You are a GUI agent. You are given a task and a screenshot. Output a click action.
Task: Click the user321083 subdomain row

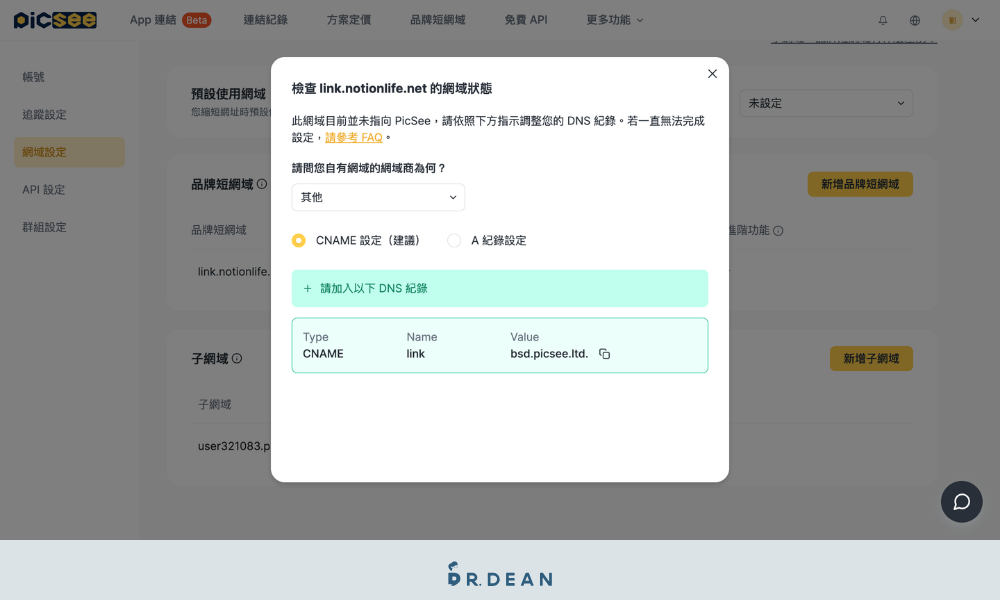click(233, 446)
